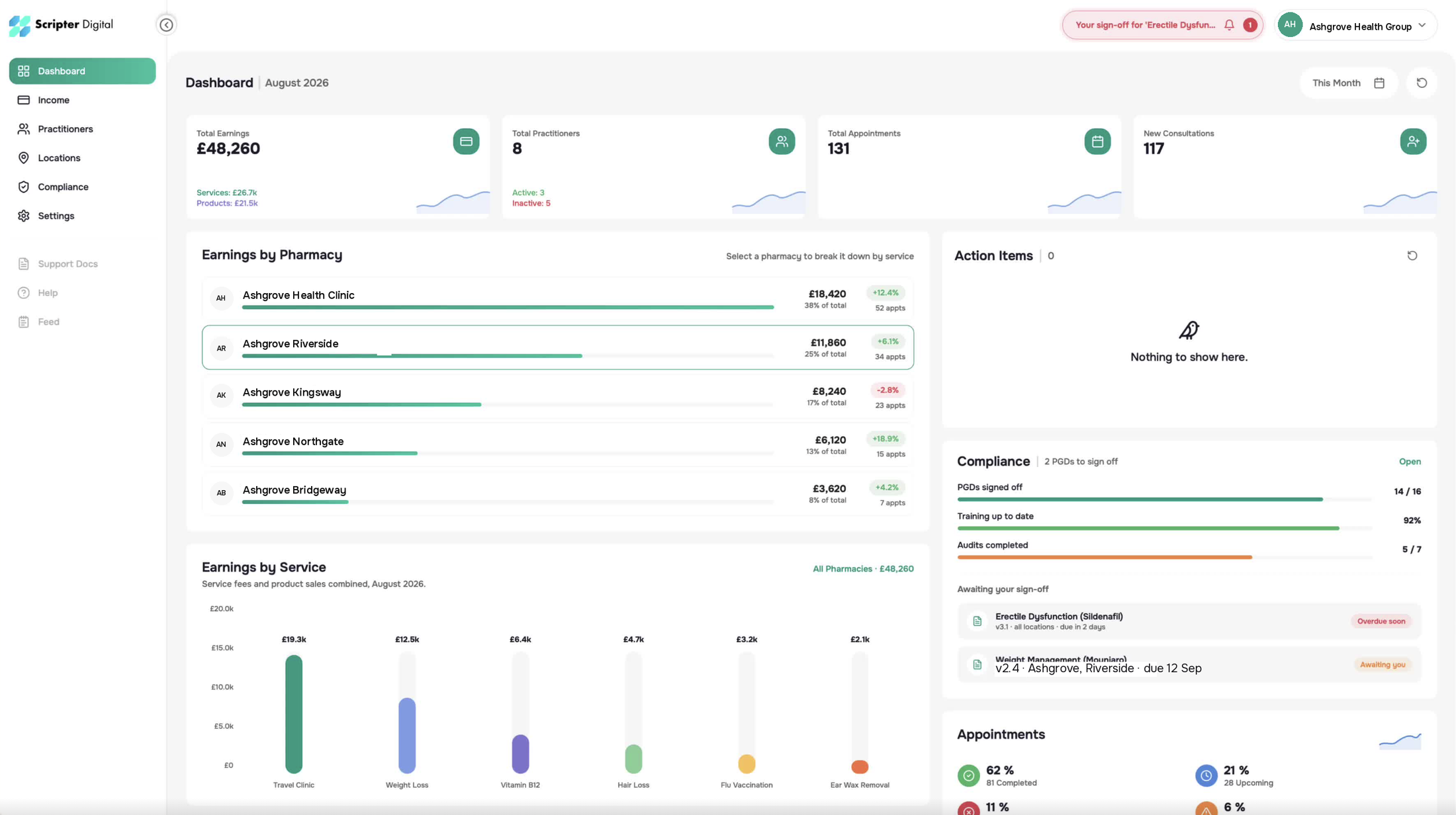Viewport: 1456px width, 815px height.
Task: Click the New Consultations user-plus icon
Action: 1413,142
